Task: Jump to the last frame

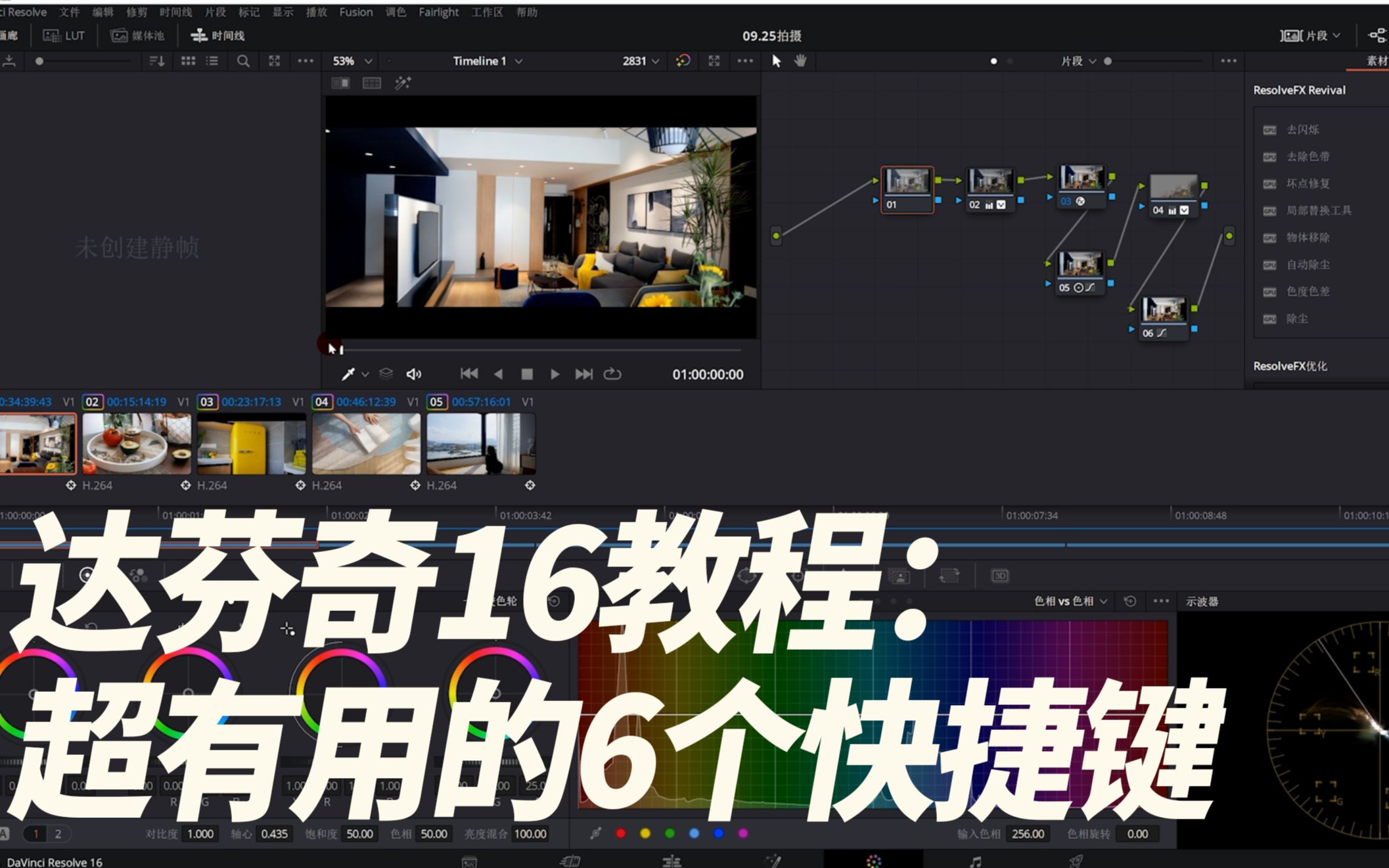Action: (583, 374)
